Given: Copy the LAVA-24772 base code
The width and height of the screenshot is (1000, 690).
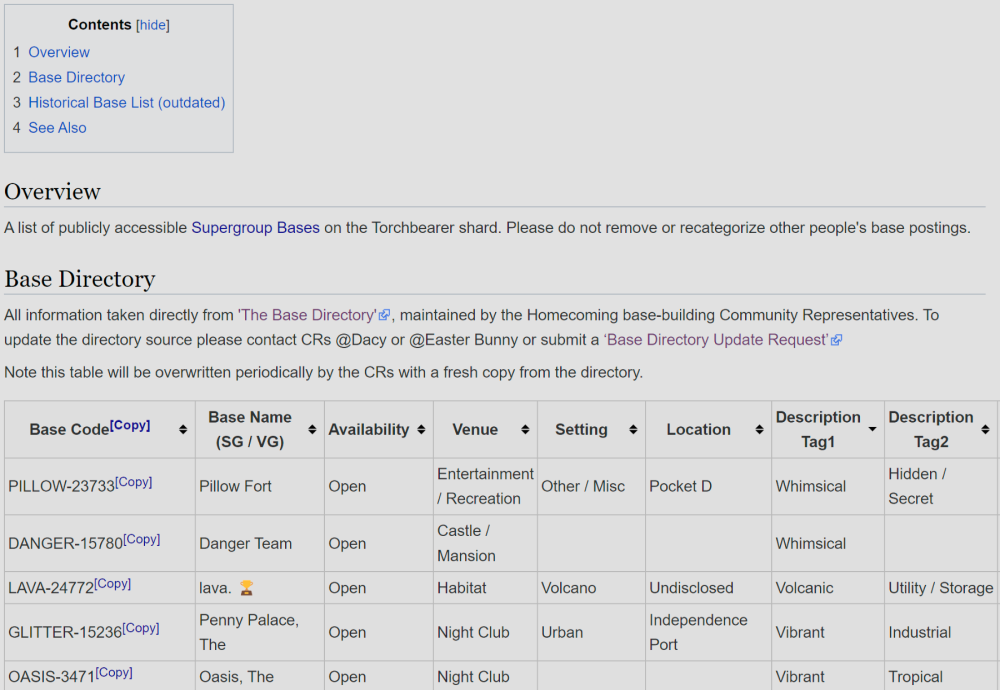Looking at the screenshot, I should pos(113,584).
